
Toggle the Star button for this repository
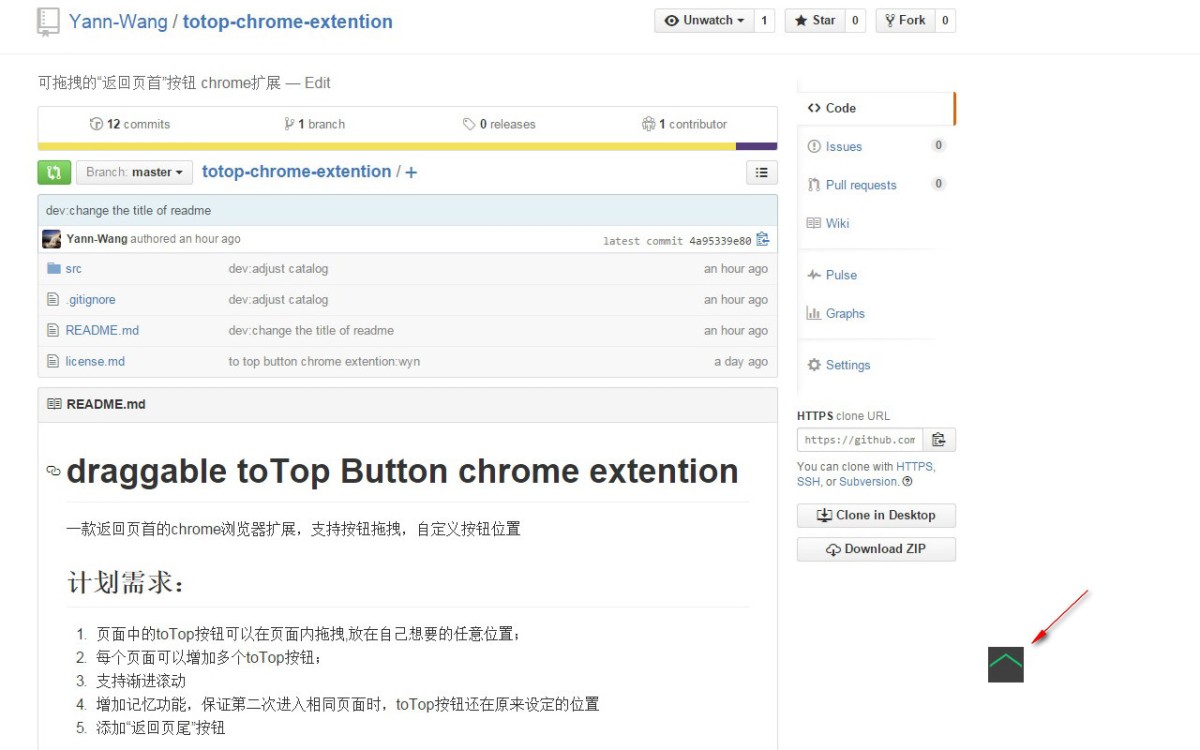tap(814, 20)
